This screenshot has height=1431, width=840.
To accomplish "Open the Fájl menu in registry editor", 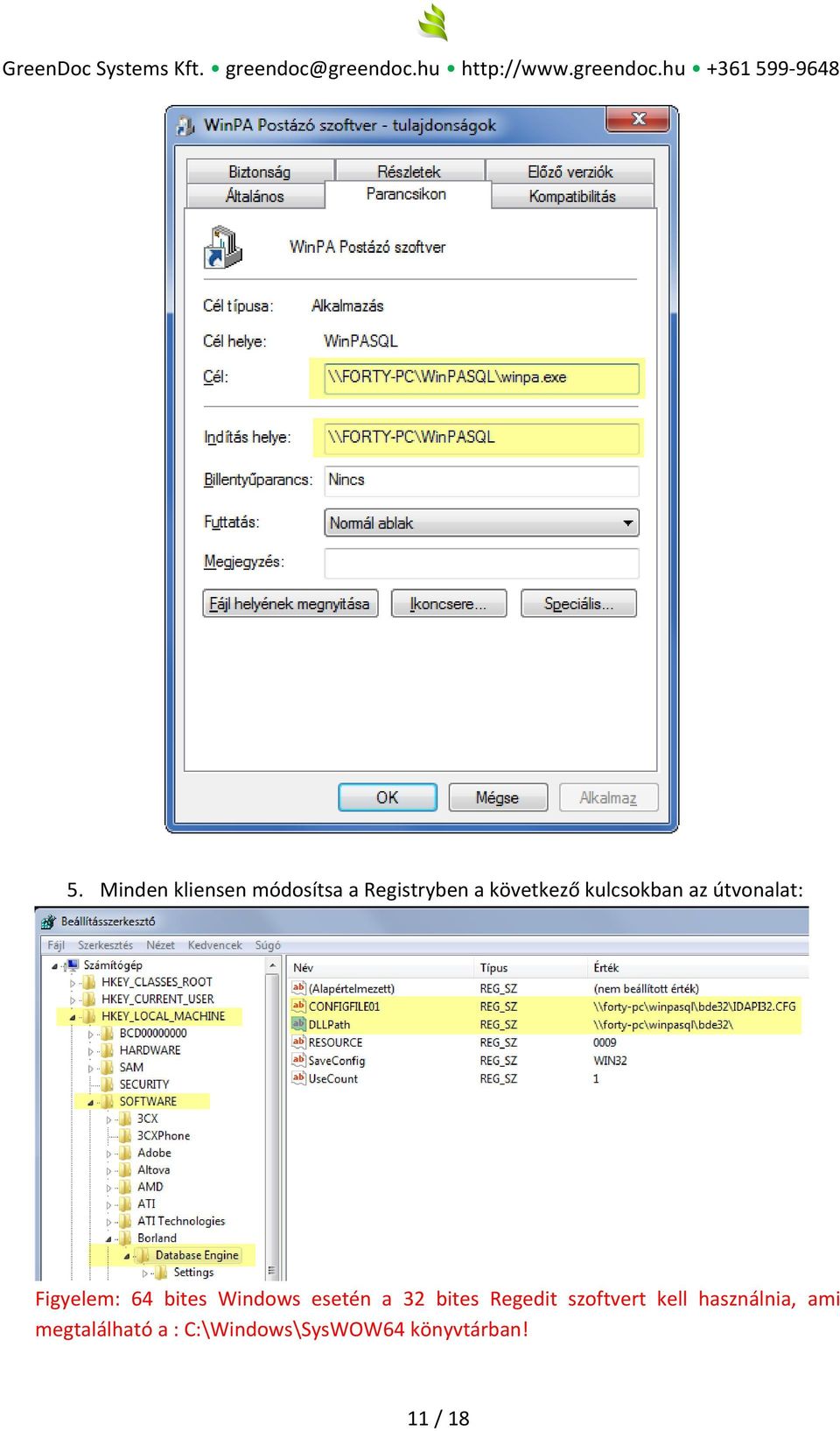I will [56, 945].
